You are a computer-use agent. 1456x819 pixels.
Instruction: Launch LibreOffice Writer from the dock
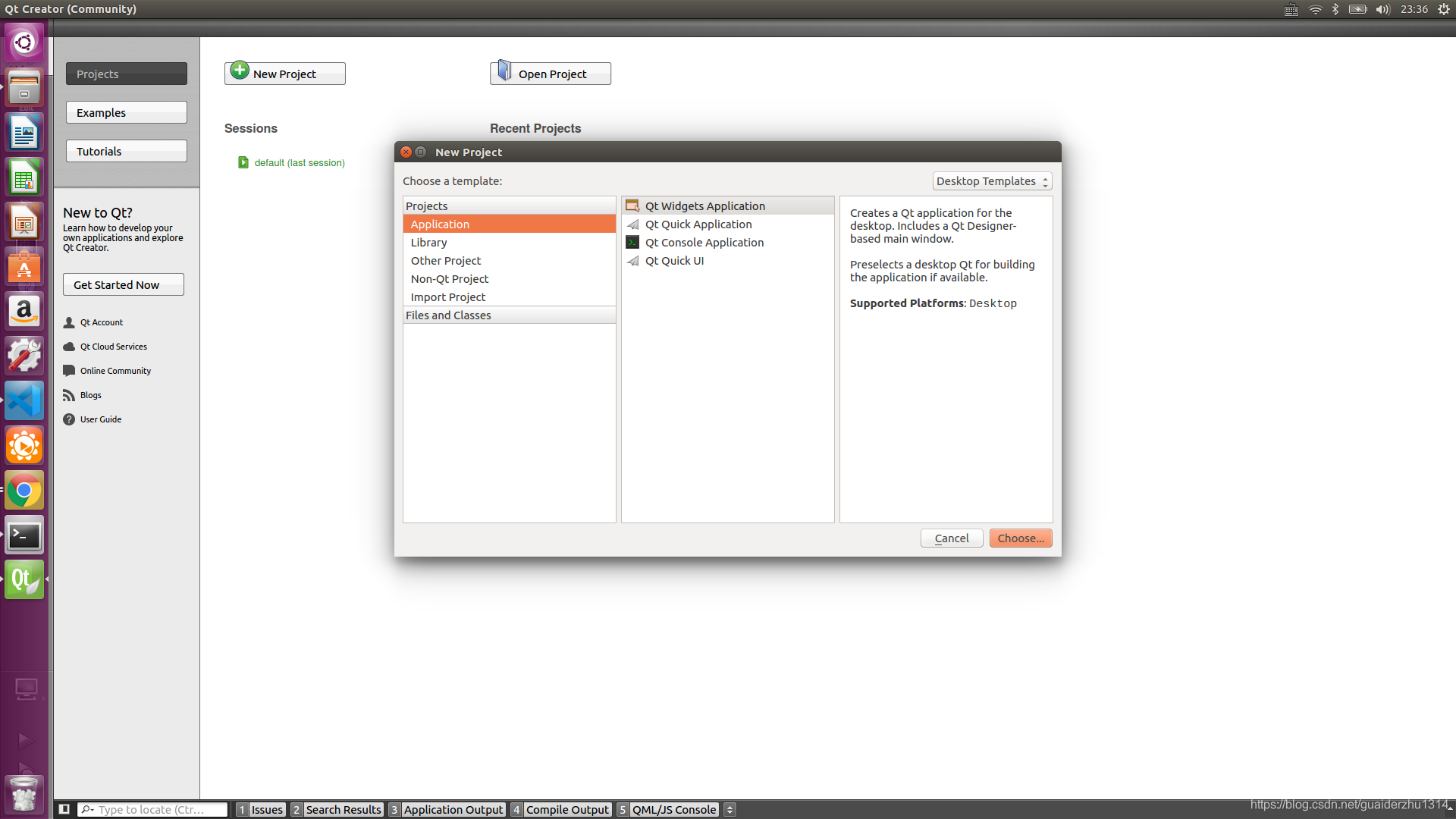(x=24, y=133)
